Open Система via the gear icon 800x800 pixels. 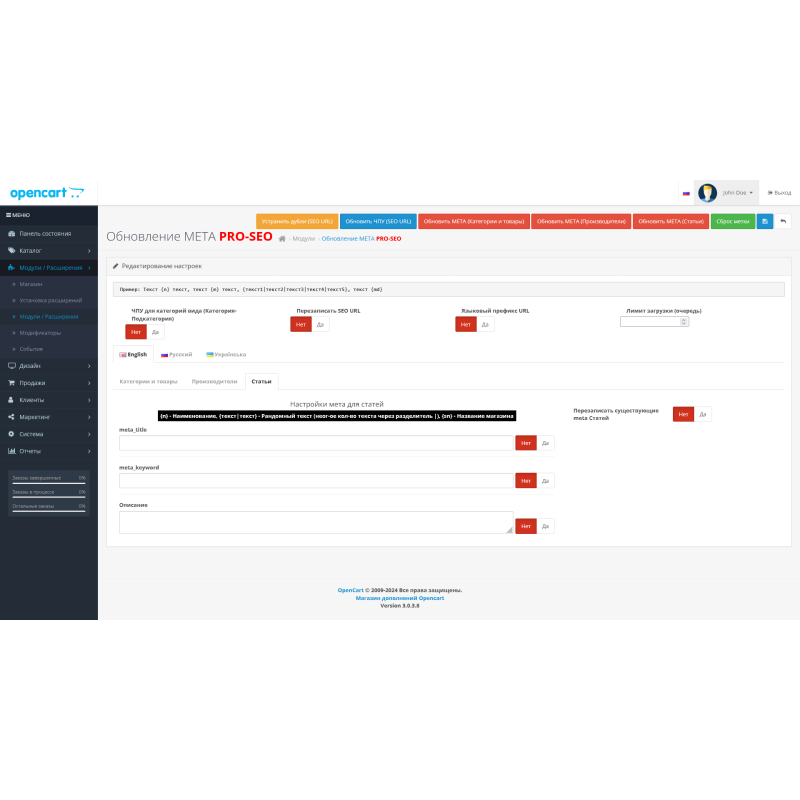click(x=11, y=433)
